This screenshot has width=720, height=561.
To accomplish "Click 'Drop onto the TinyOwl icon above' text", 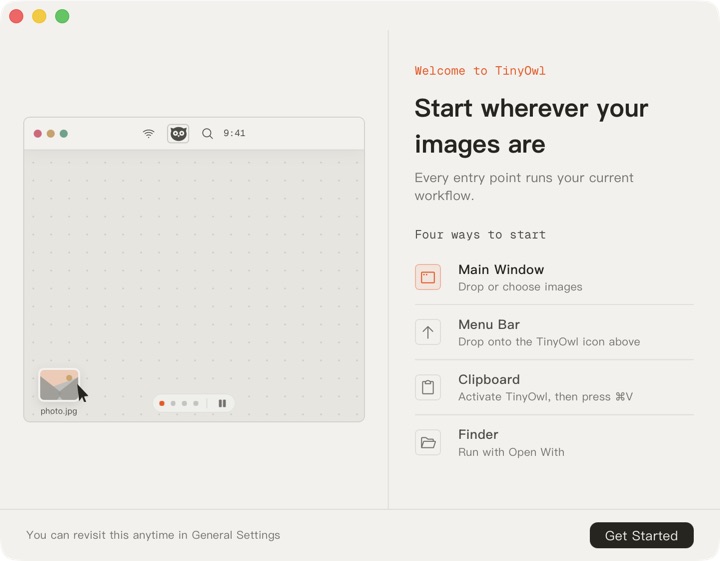I will (549, 342).
